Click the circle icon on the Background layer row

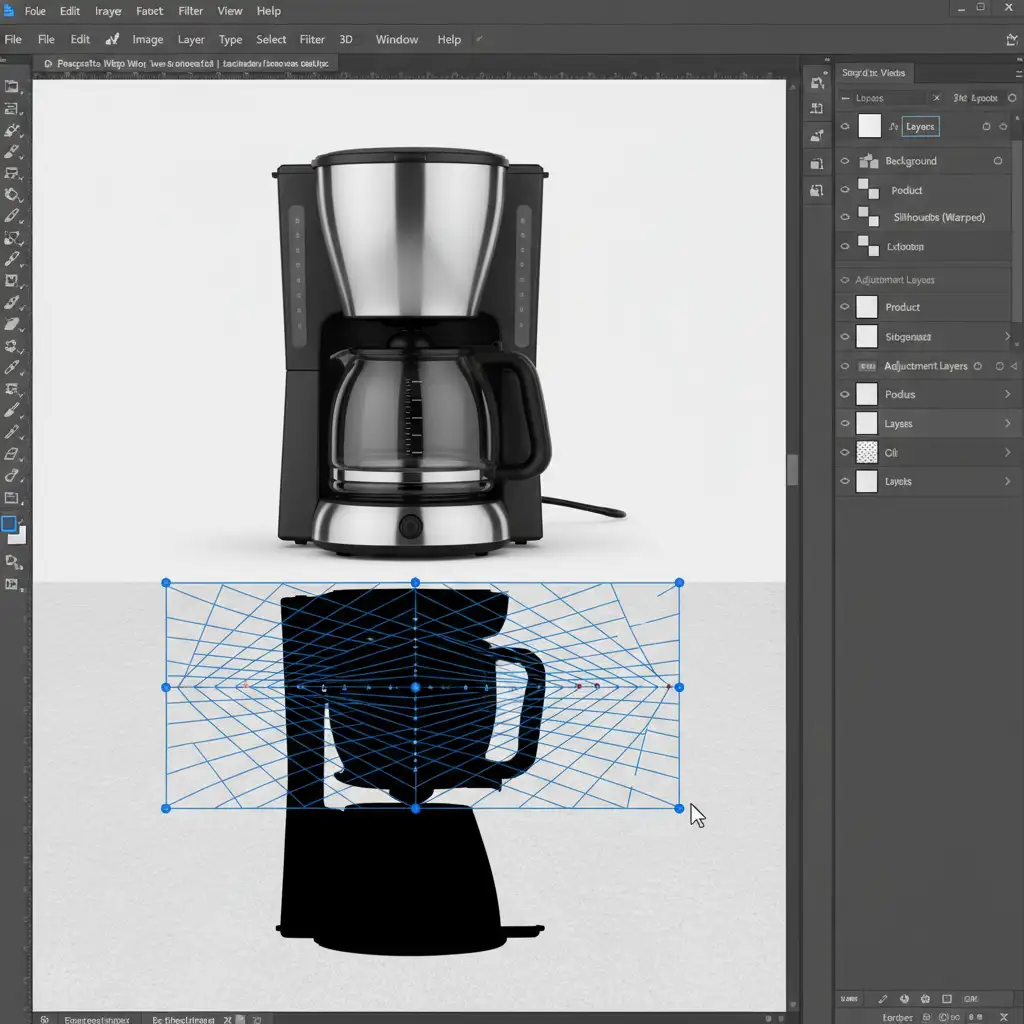pos(997,161)
